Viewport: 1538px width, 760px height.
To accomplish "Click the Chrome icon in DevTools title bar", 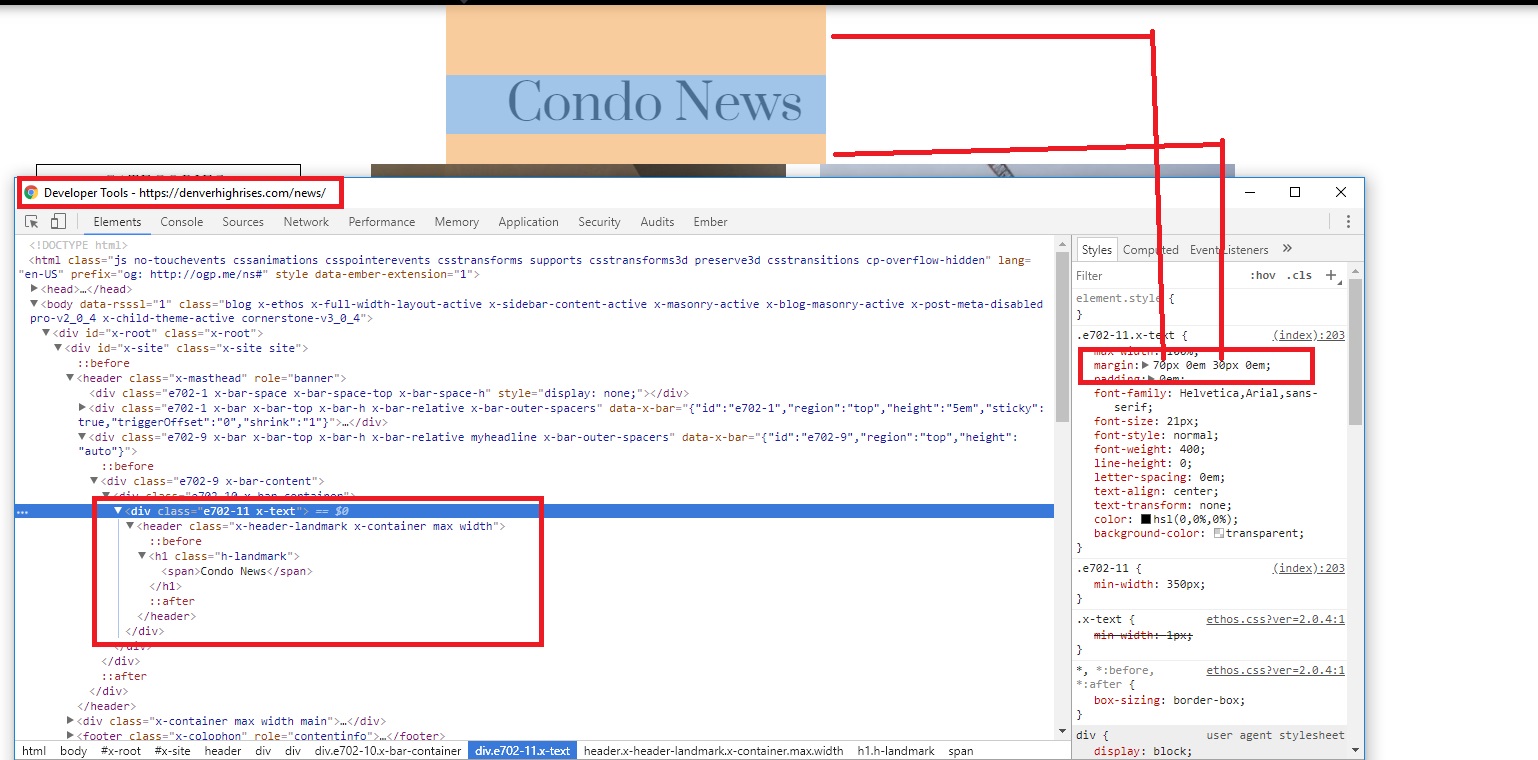I will click(31, 192).
